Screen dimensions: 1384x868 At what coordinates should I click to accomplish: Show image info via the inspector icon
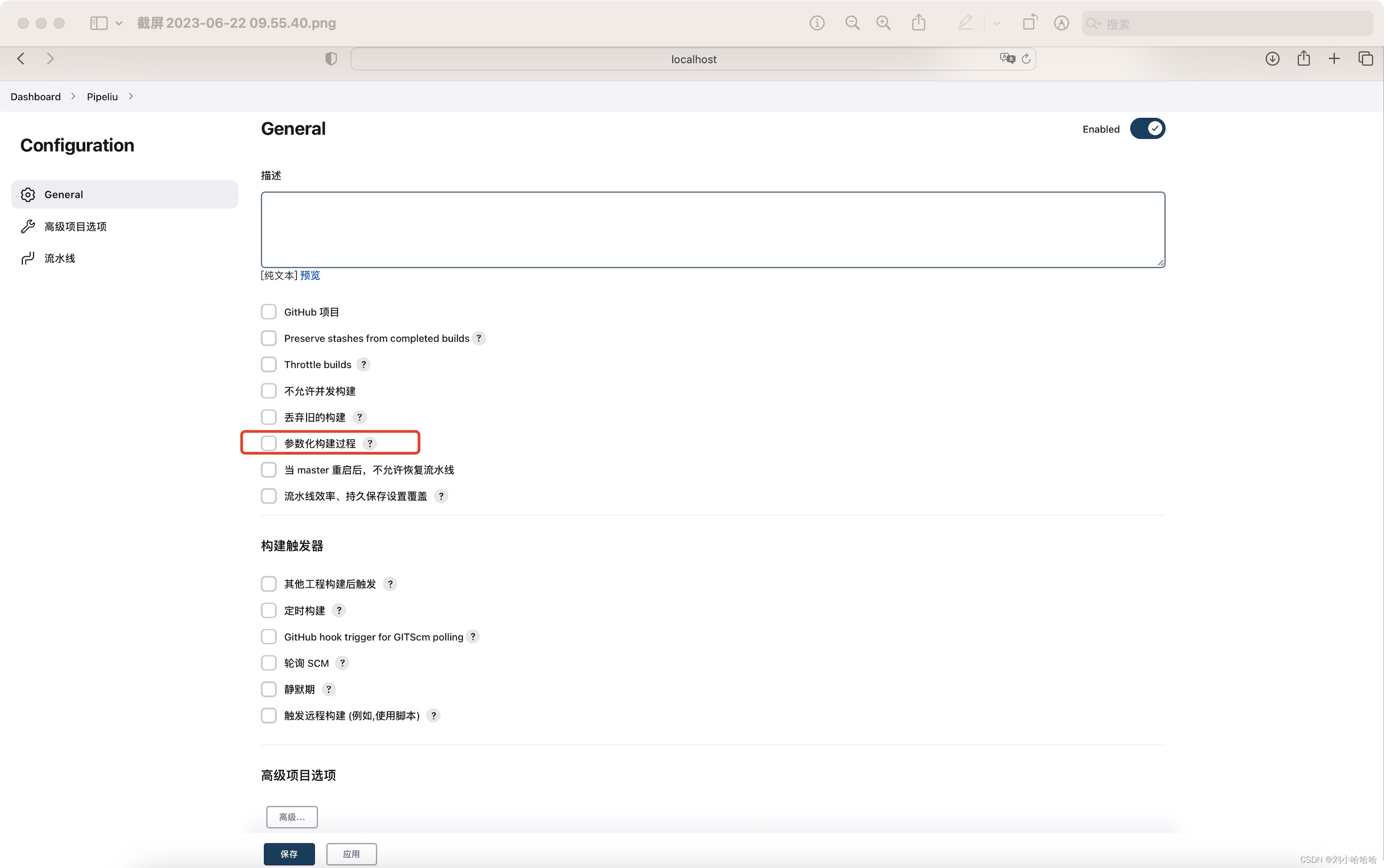816,23
